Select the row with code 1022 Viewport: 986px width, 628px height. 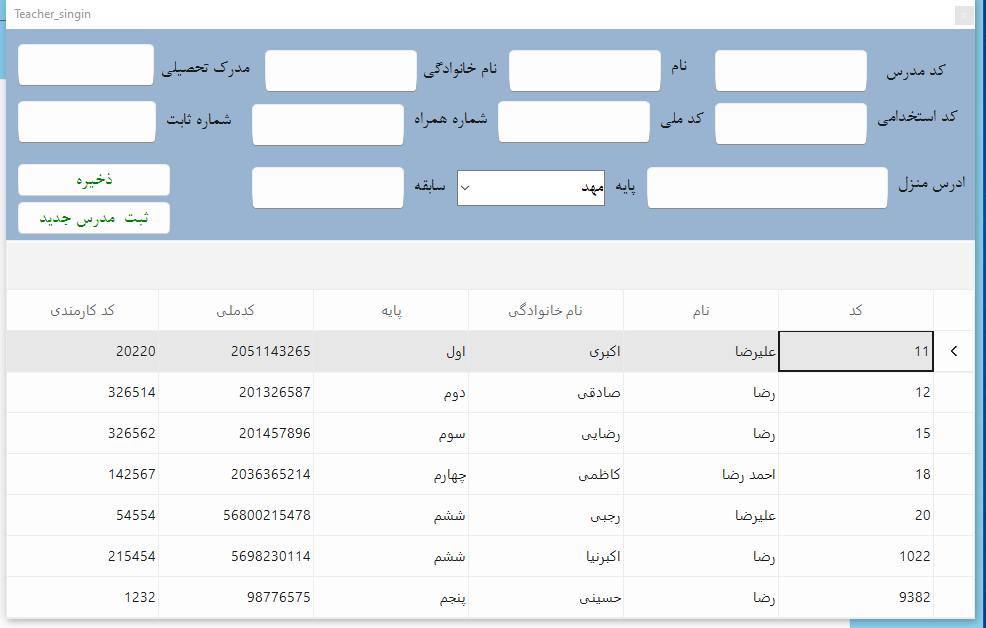pyautogui.click(x=855, y=557)
